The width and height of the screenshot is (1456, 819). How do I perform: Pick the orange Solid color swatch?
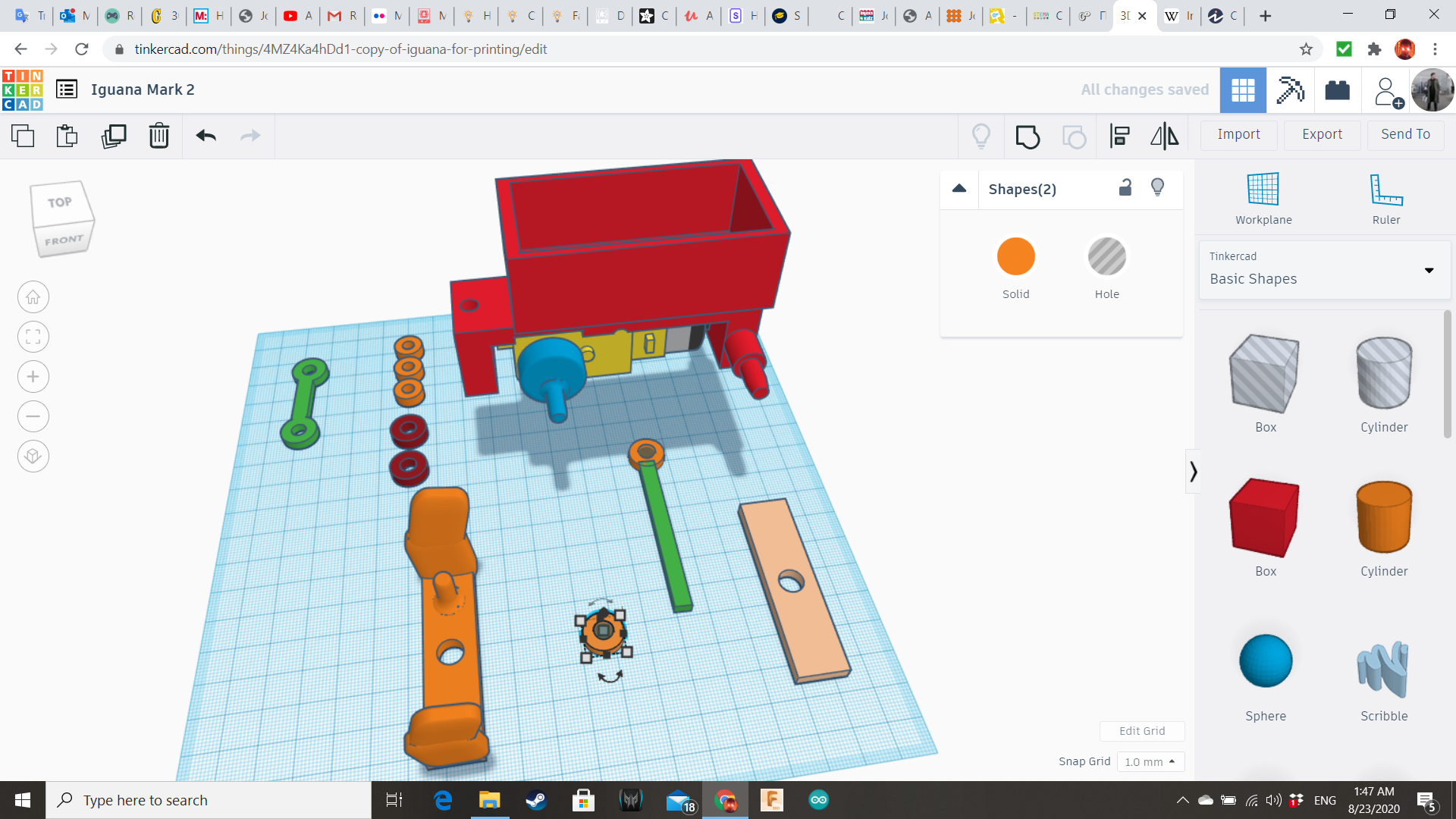1015,257
